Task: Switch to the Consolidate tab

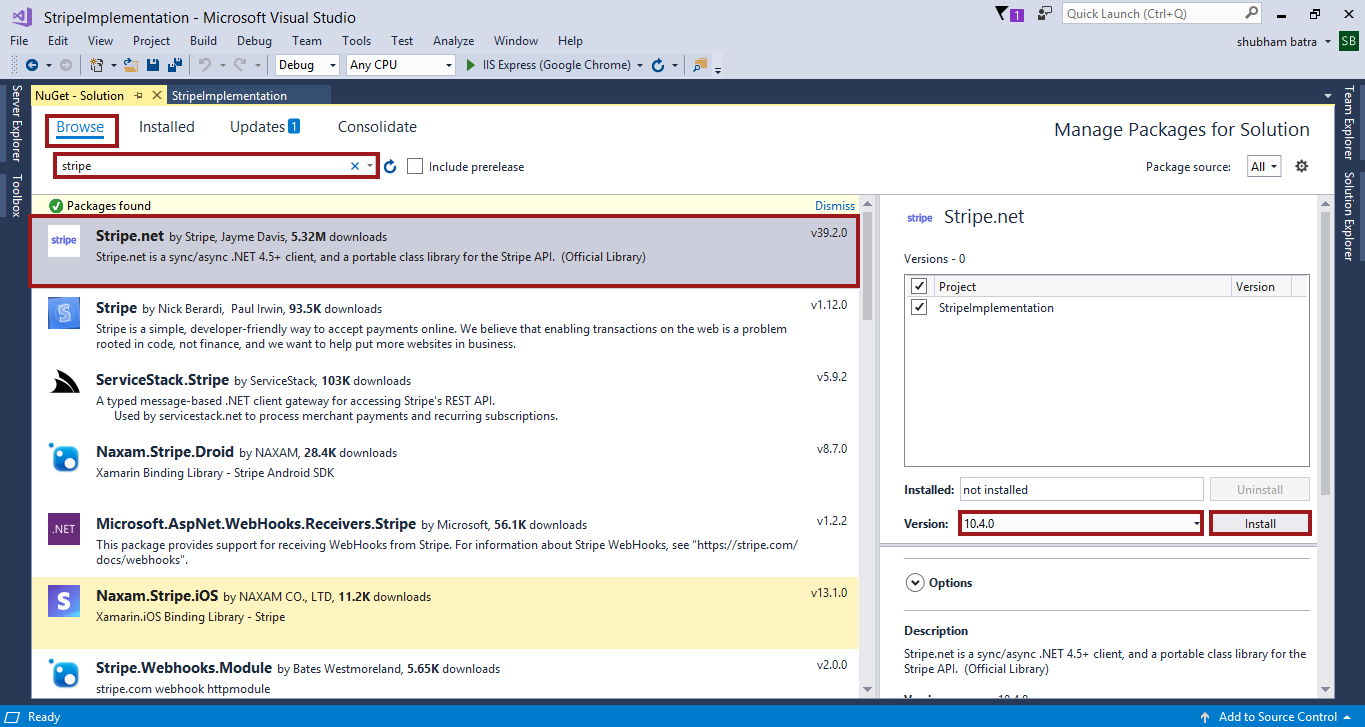Action: click(377, 127)
